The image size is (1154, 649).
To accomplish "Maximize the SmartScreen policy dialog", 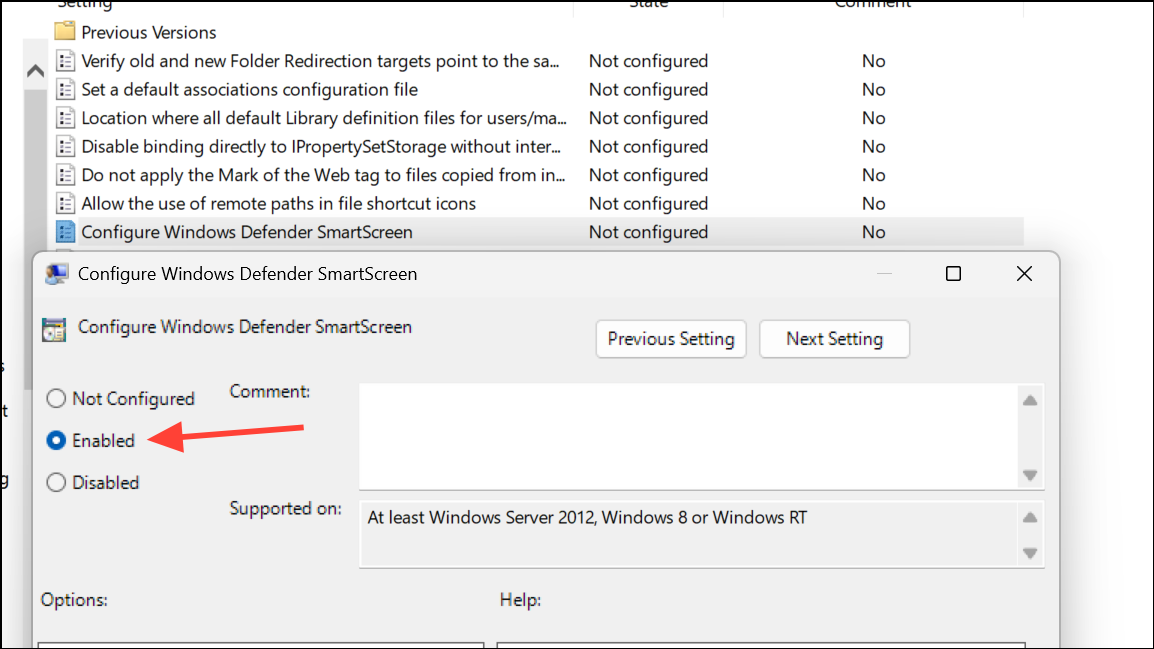I will click(x=953, y=274).
